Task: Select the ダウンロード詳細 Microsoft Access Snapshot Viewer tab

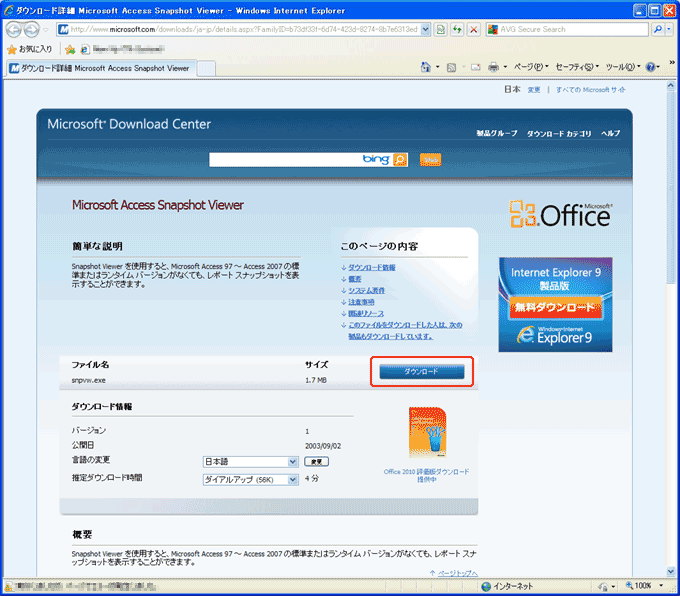Action: [101, 68]
